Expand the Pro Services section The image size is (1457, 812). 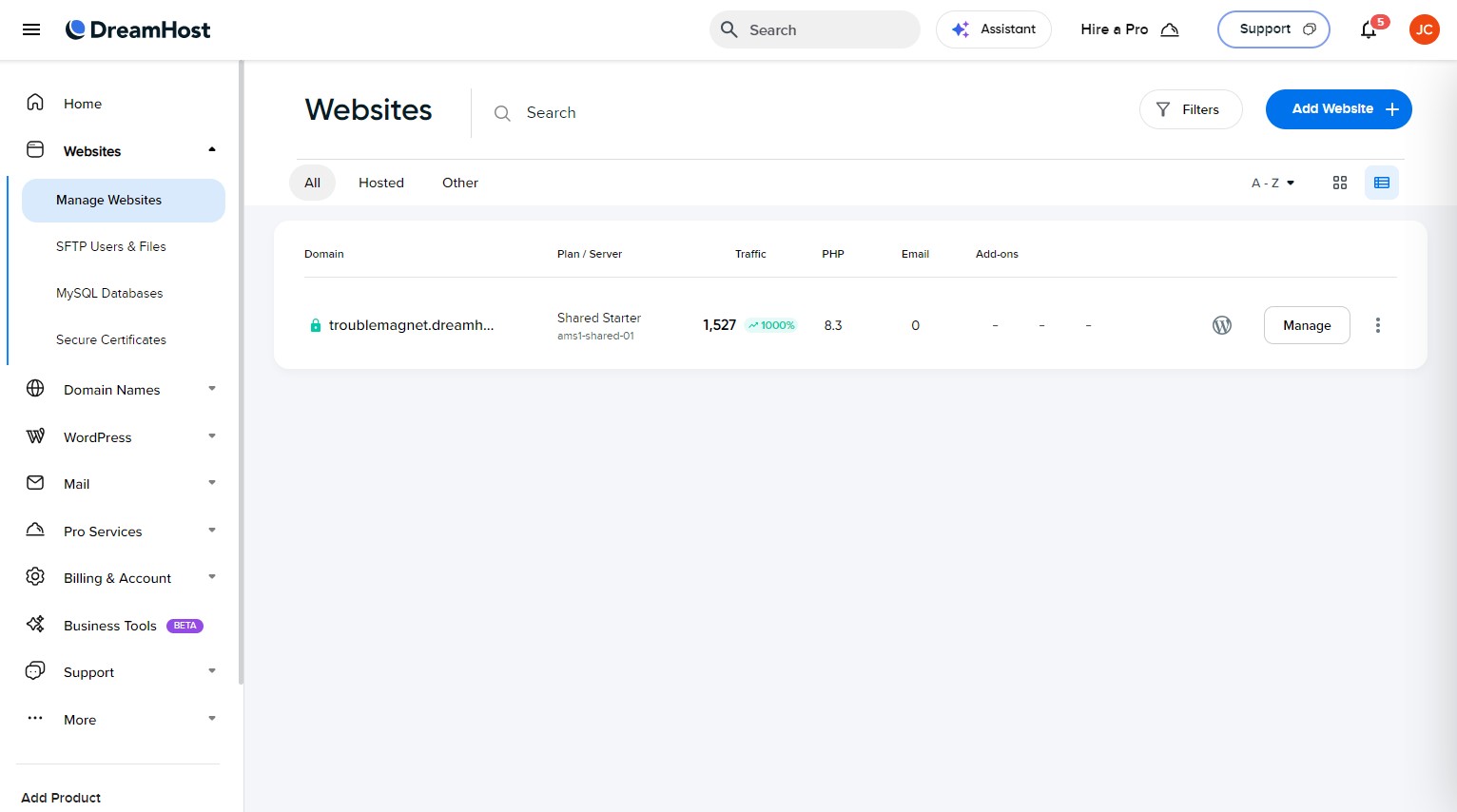(212, 530)
